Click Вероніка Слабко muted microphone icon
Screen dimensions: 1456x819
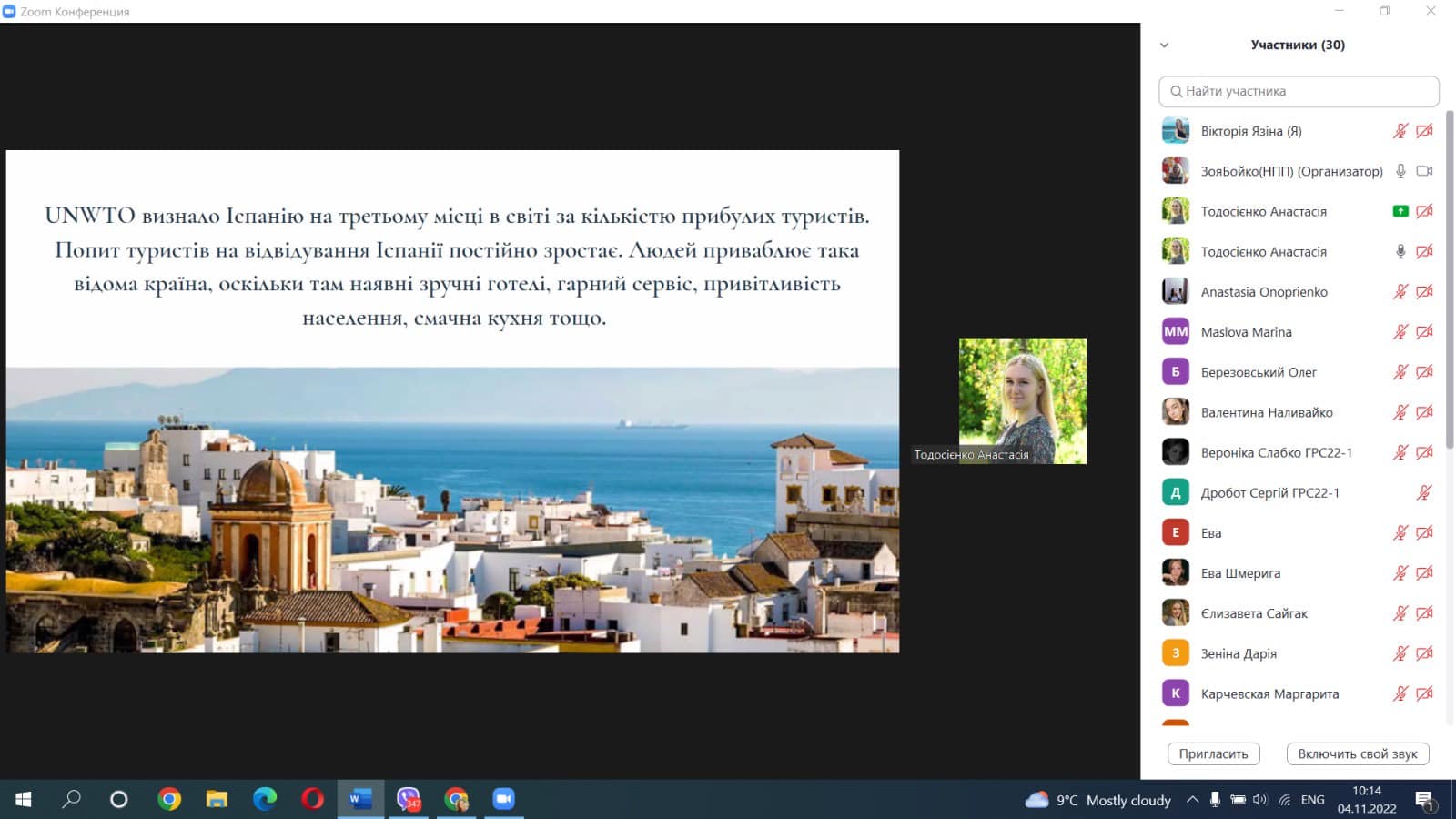coord(1400,452)
